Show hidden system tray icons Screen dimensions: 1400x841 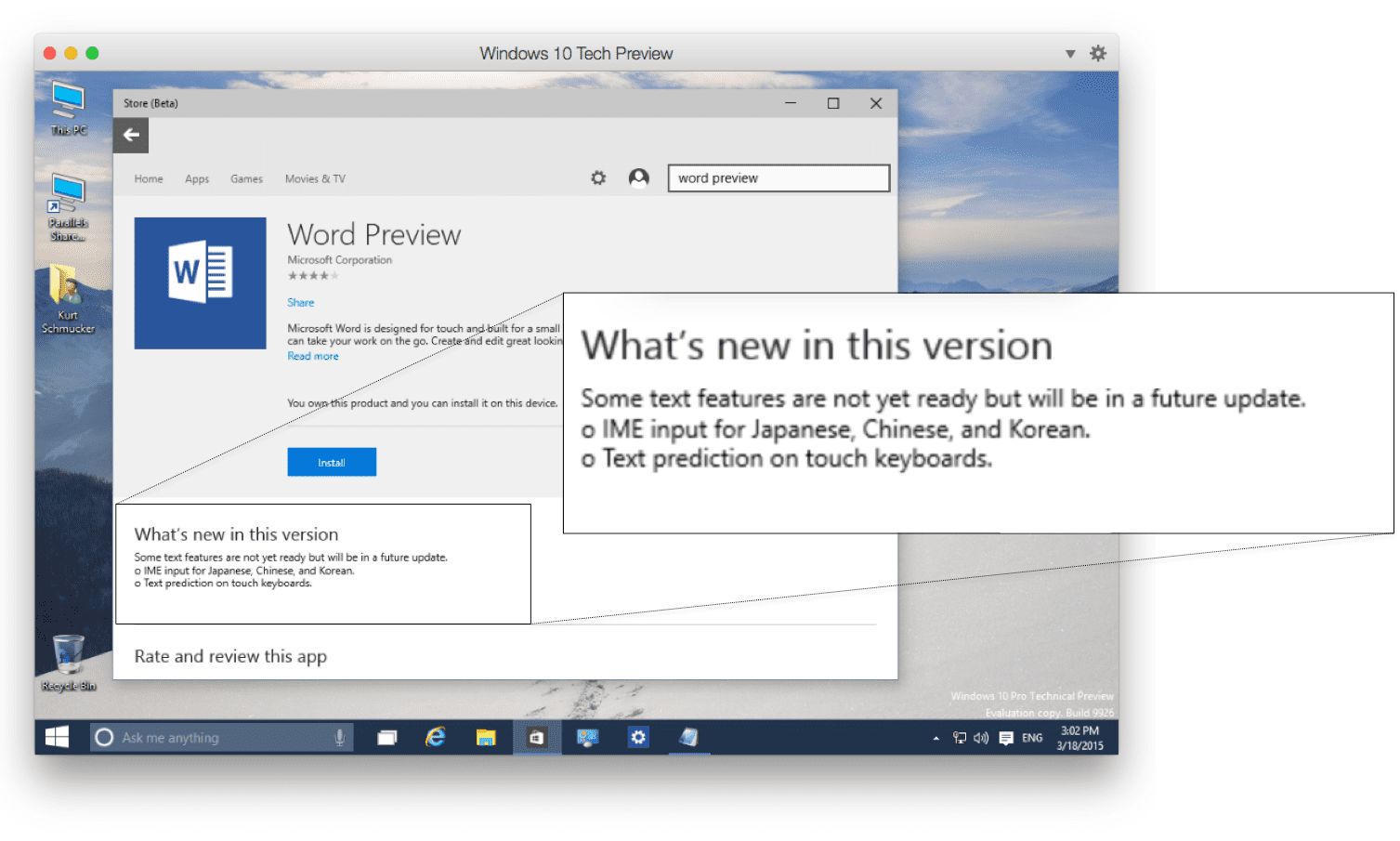click(x=936, y=738)
